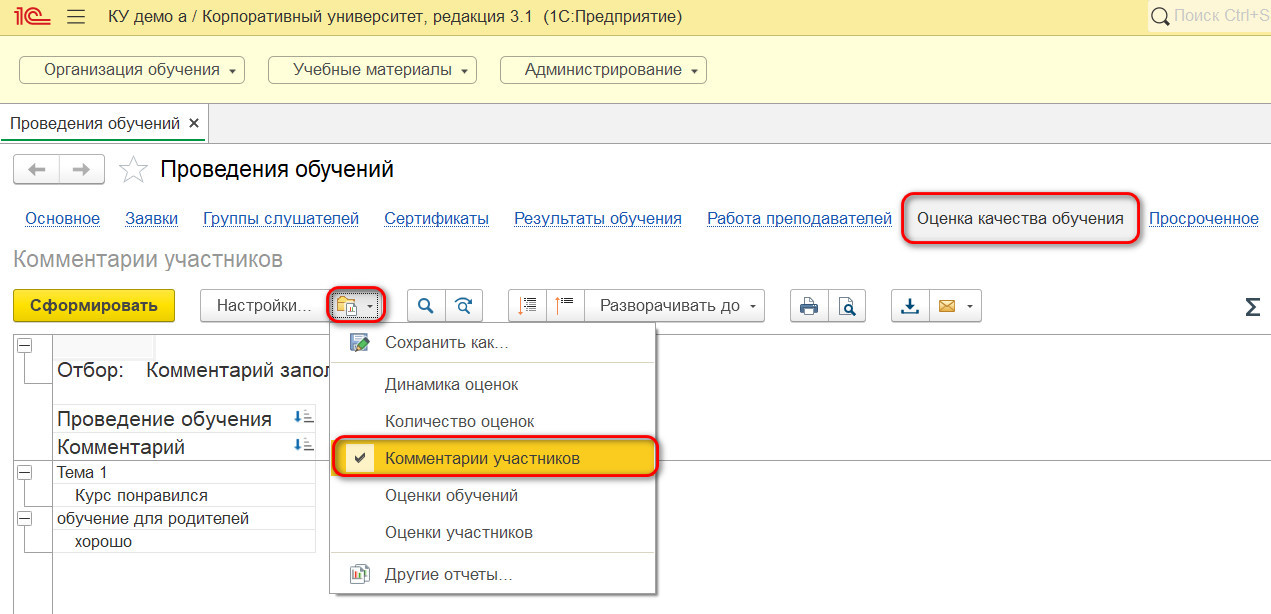Screen dimensions: 1271x614
Task: Open the Просроченное link
Action: [x=1204, y=218]
